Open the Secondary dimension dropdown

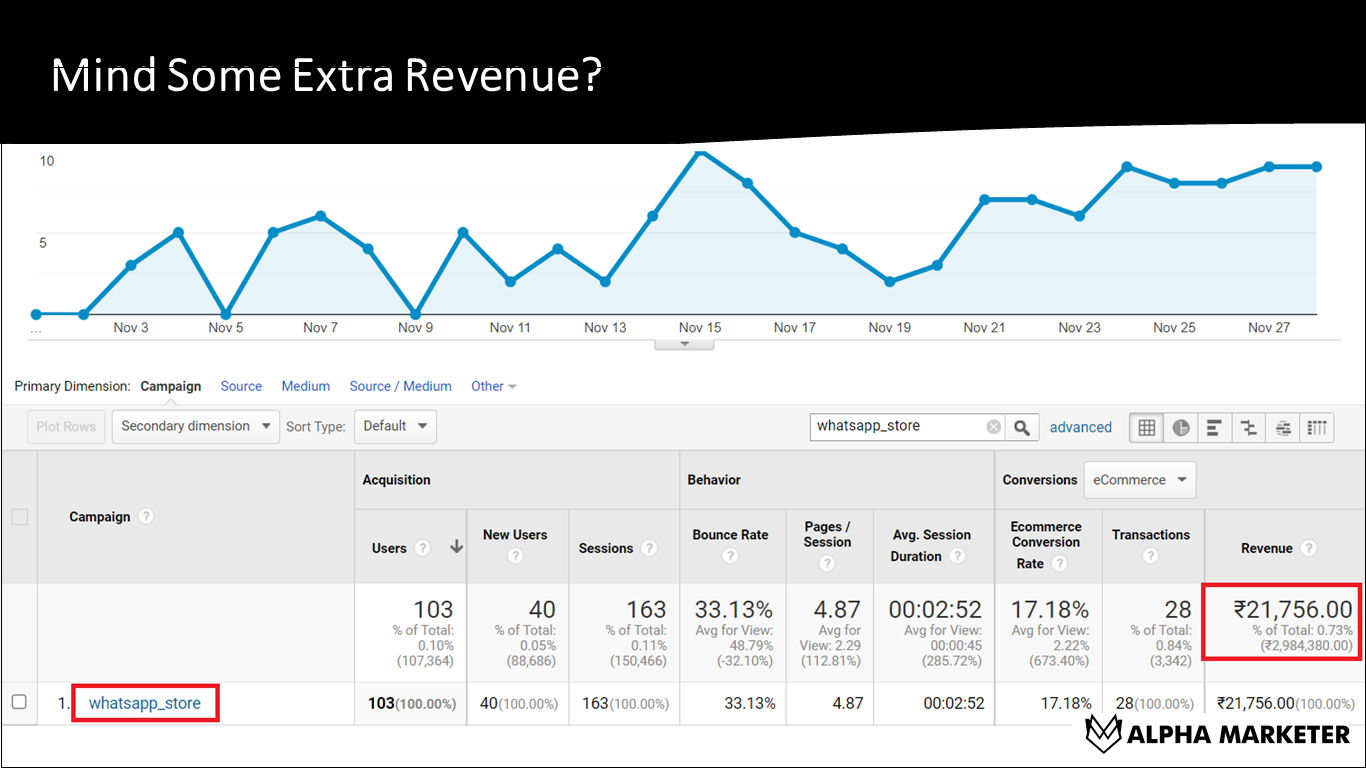195,426
